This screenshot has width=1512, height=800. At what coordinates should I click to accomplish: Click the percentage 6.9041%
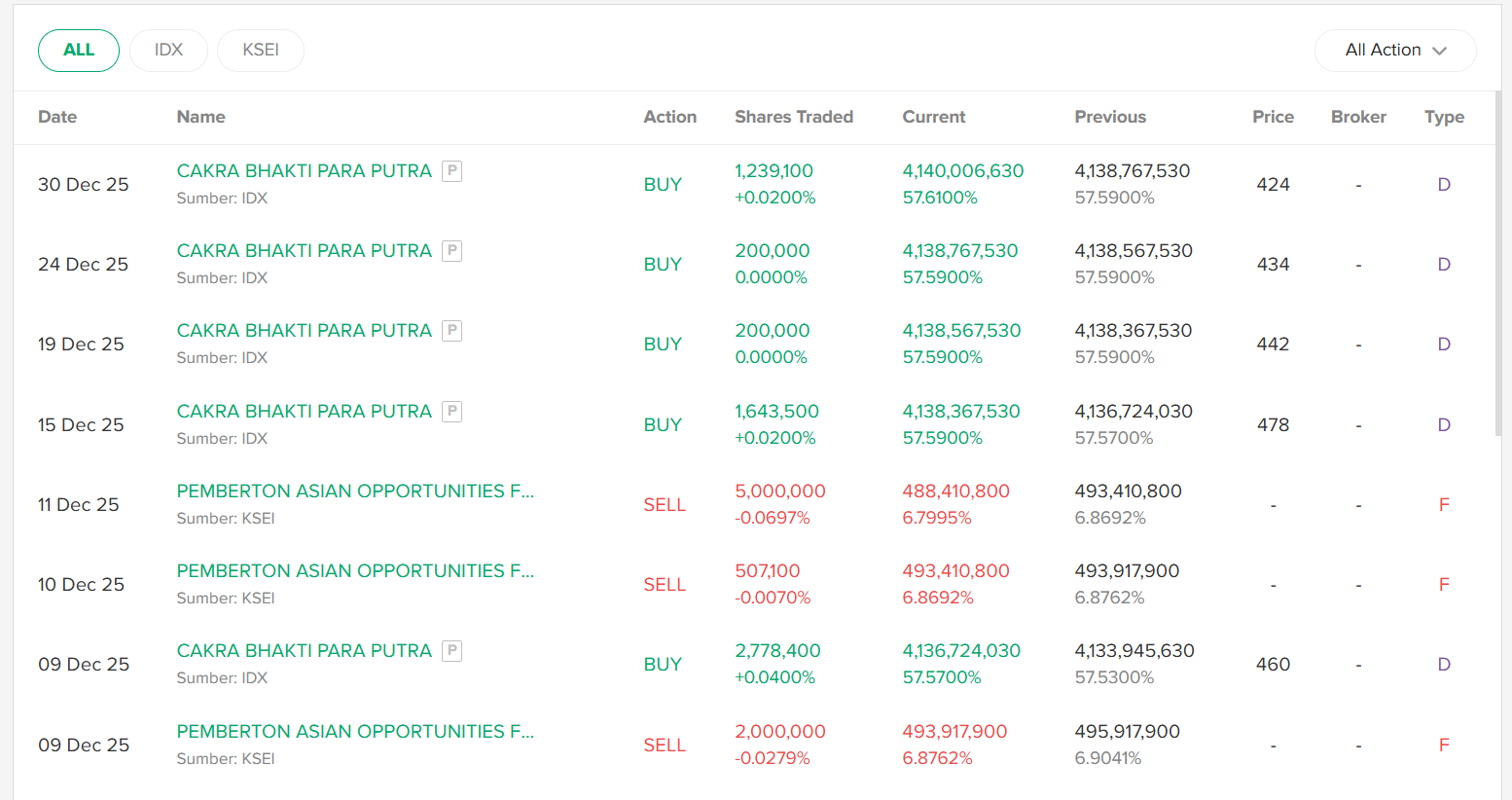tap(1108, 758)
